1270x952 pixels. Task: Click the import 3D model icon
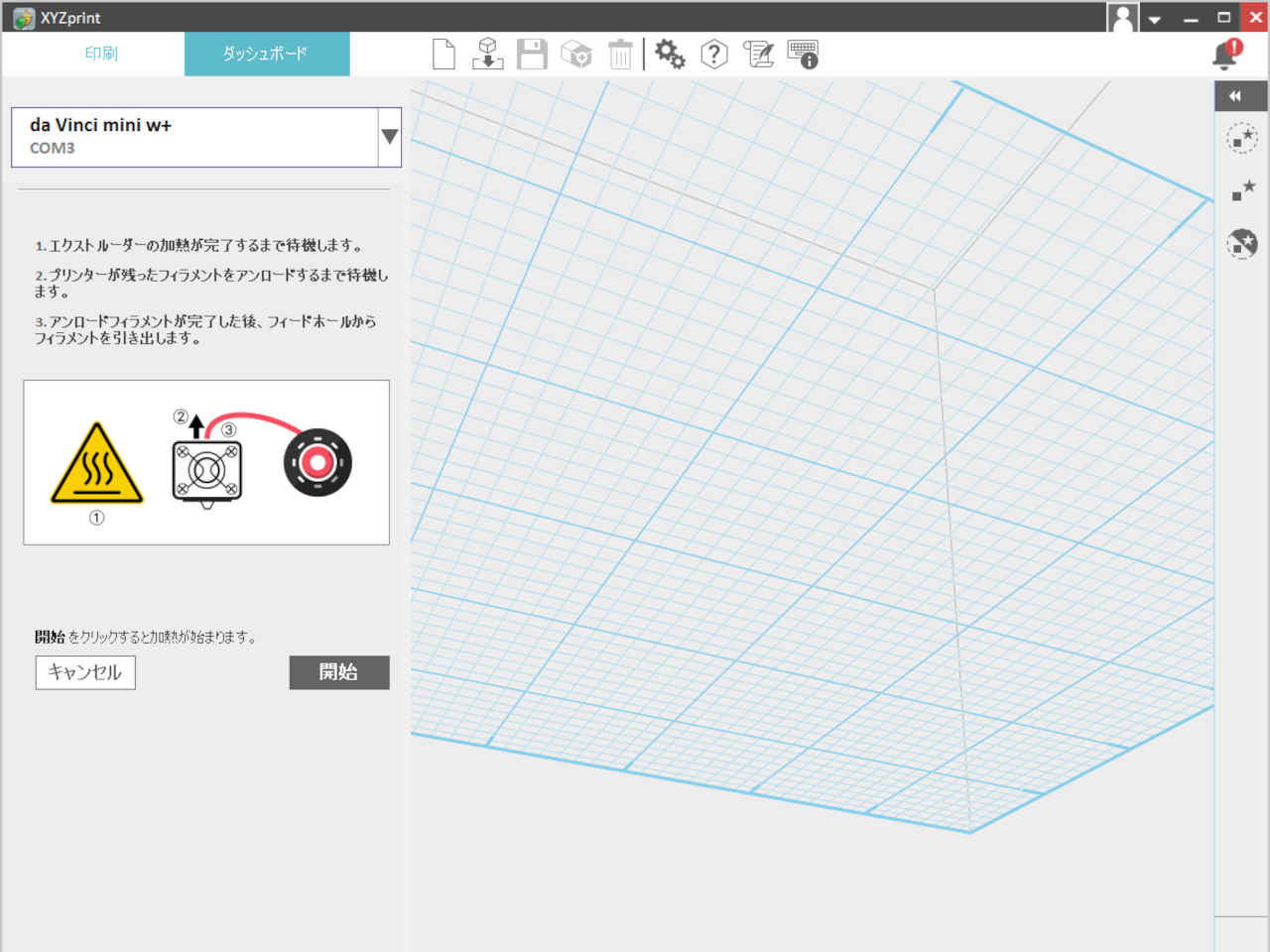click(487, 55)
